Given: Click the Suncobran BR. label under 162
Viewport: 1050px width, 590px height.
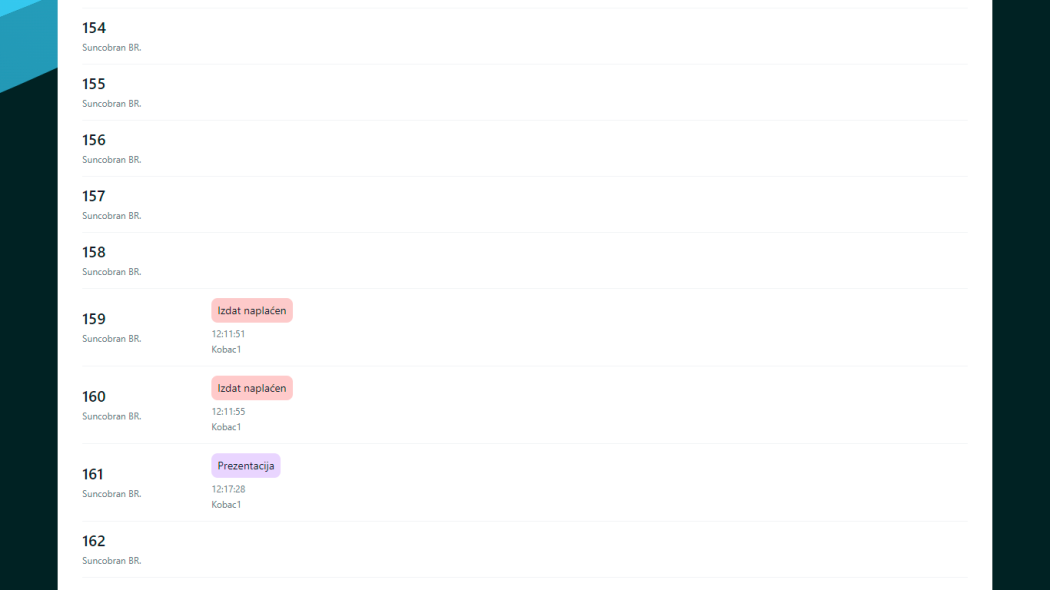Looking at the screenshot, I should pyautogui.click(x=112, y=561).
